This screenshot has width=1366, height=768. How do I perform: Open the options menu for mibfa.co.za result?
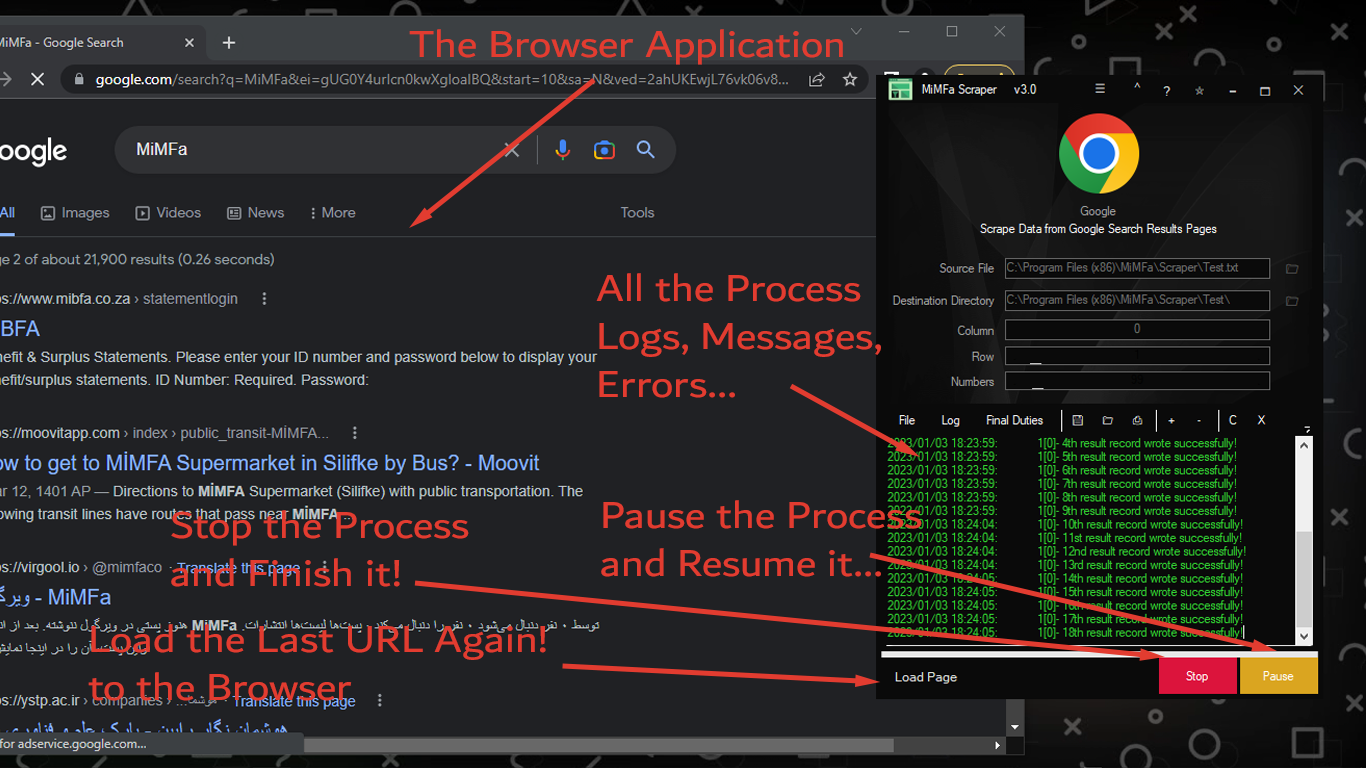click(x=264, y=299)
